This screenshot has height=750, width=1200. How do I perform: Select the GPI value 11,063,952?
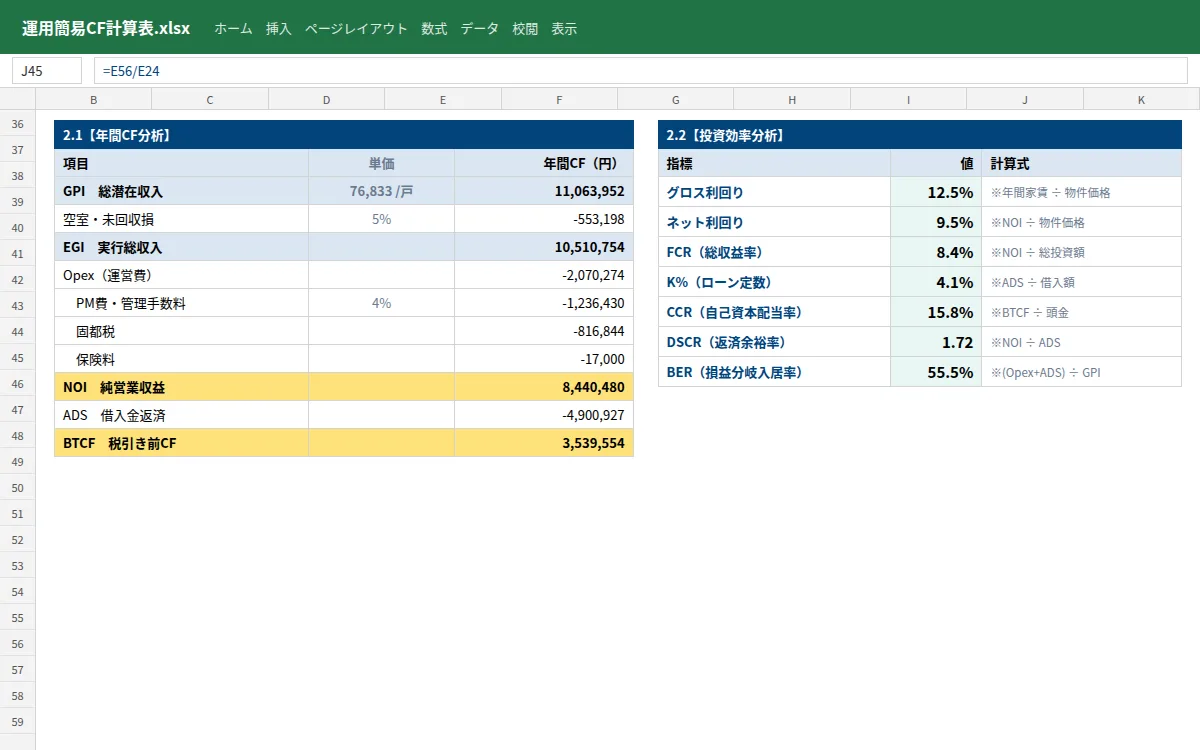[x=544, y=191]
